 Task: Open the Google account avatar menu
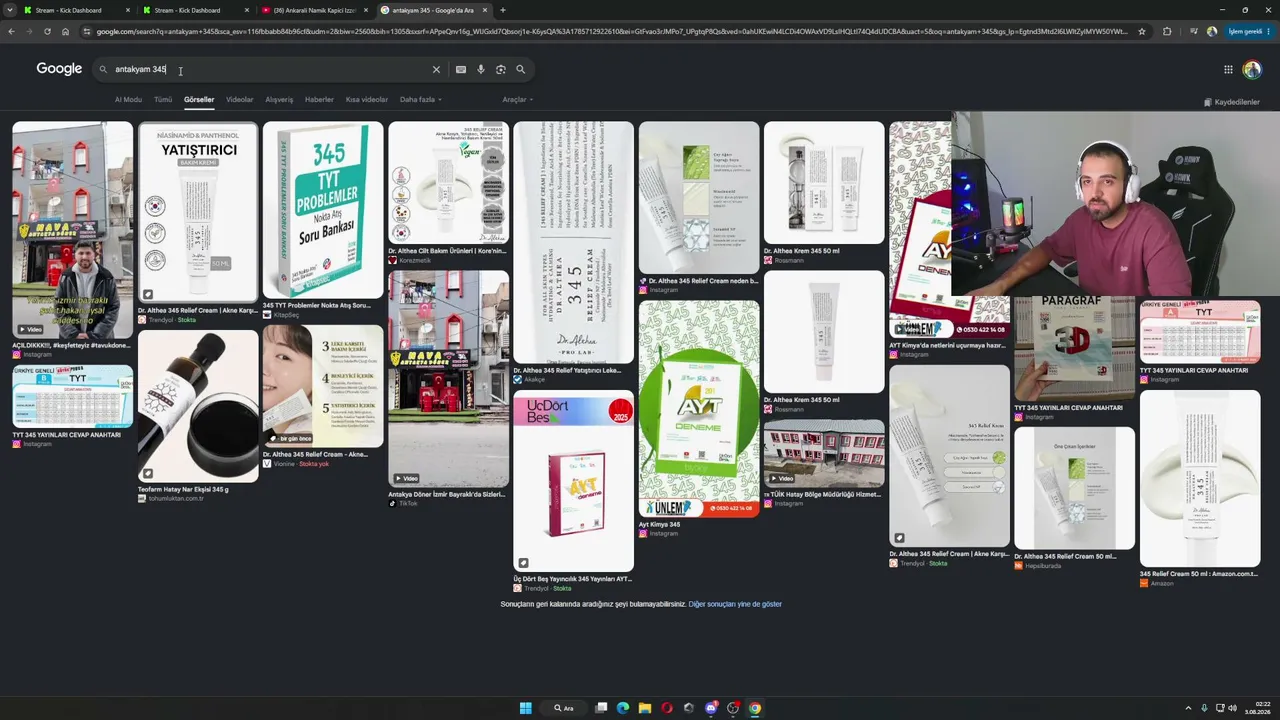[x=1252, y=69]
